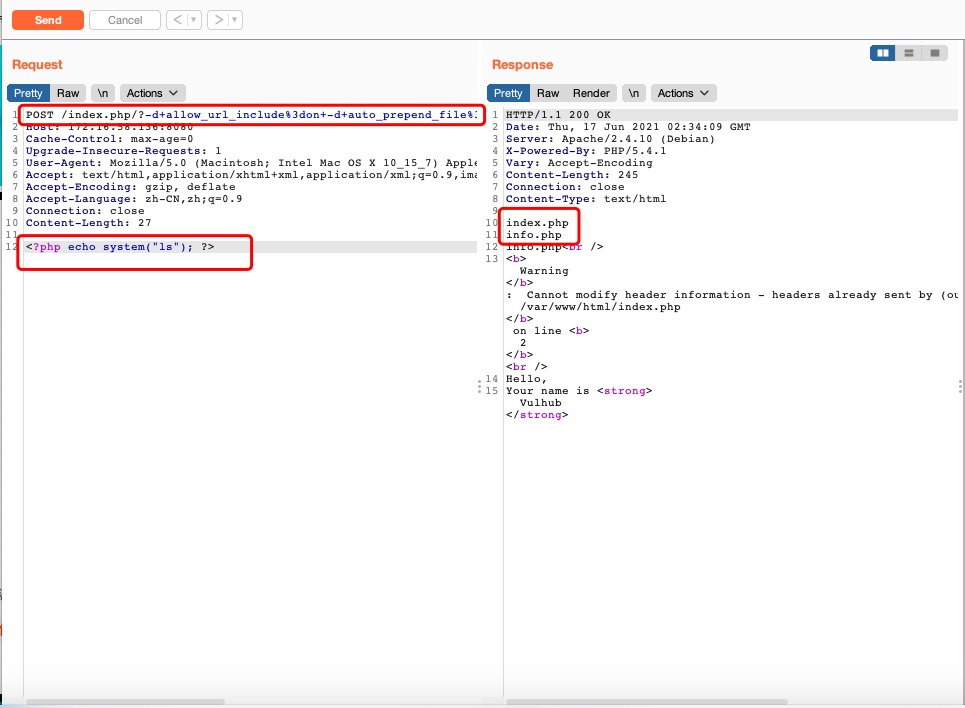Click the HTTP/1.1 200 OK status line
The width and height of the screenshot is (965, 708).
pos(558,115)
